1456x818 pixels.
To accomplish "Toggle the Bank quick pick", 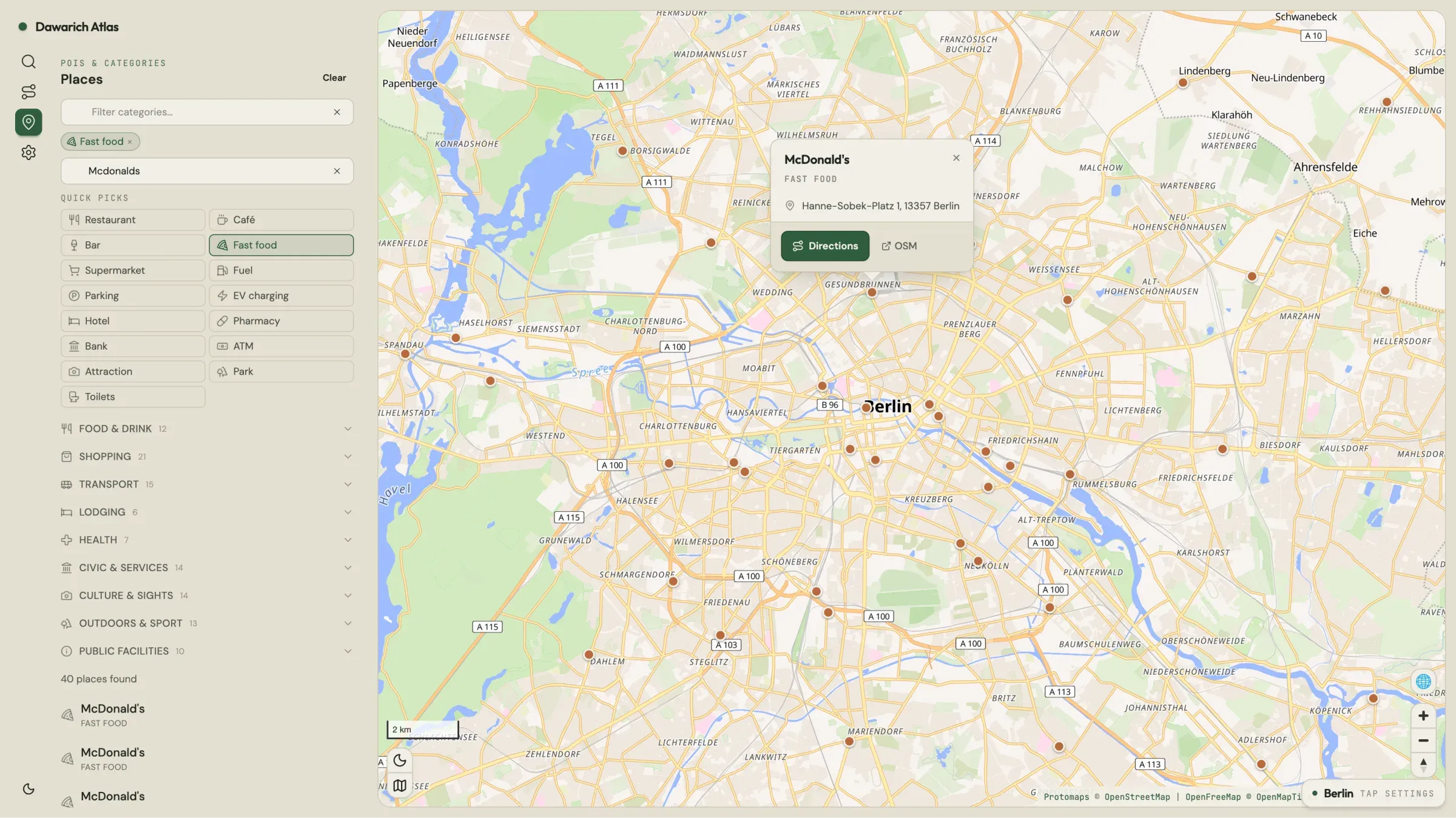I will (133, 346).
